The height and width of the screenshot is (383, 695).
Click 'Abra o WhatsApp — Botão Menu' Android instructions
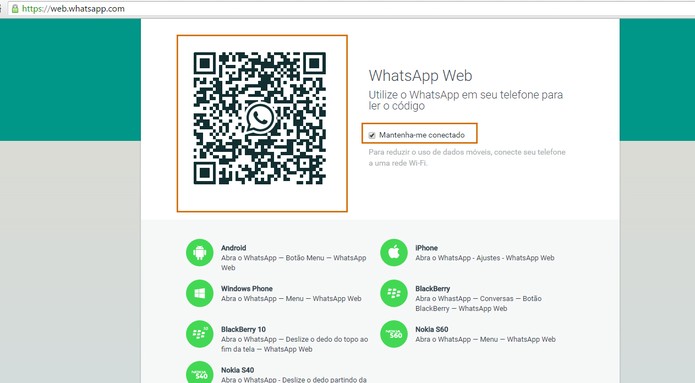click(293, 263)
